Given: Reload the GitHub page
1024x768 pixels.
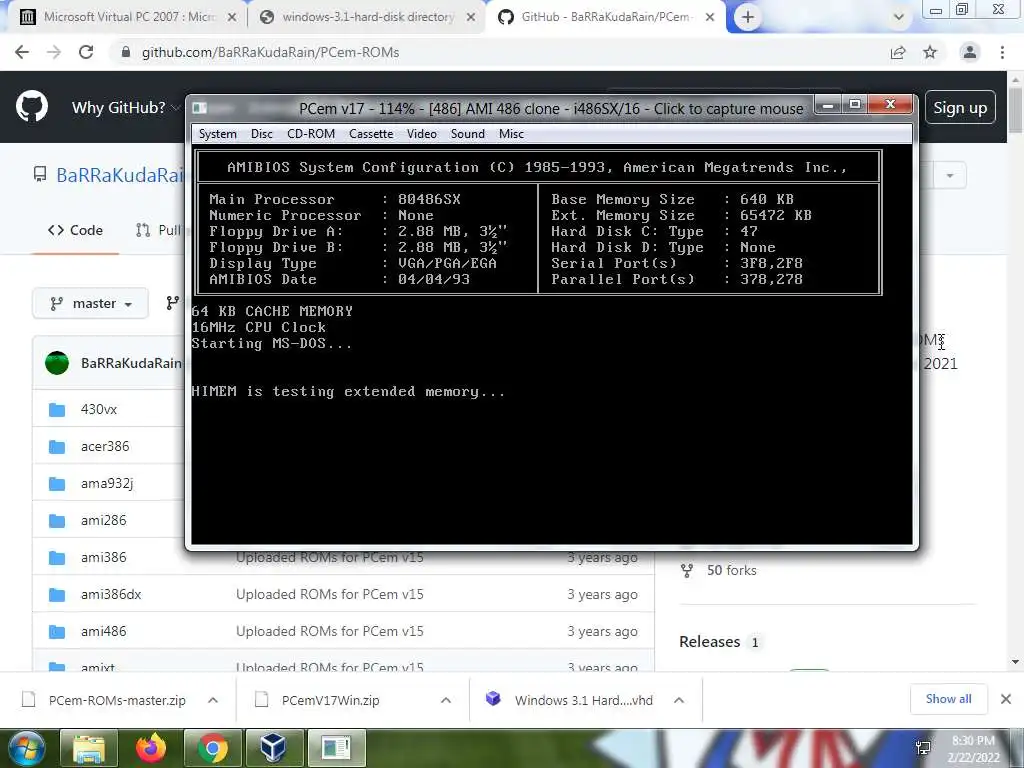Looking at the screenshot, I should pos(86,52).
